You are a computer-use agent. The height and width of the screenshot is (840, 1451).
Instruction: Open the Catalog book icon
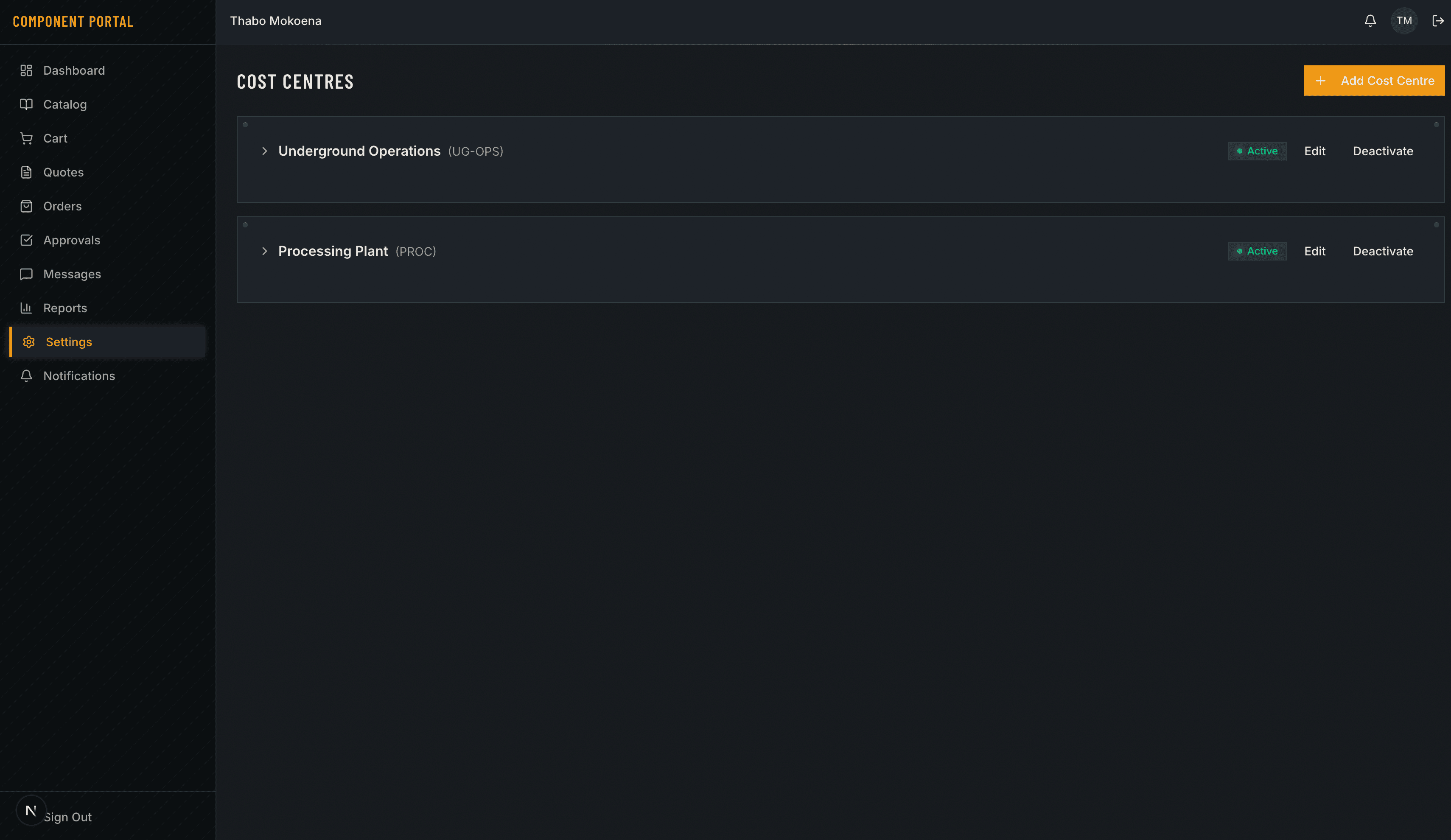26,104
